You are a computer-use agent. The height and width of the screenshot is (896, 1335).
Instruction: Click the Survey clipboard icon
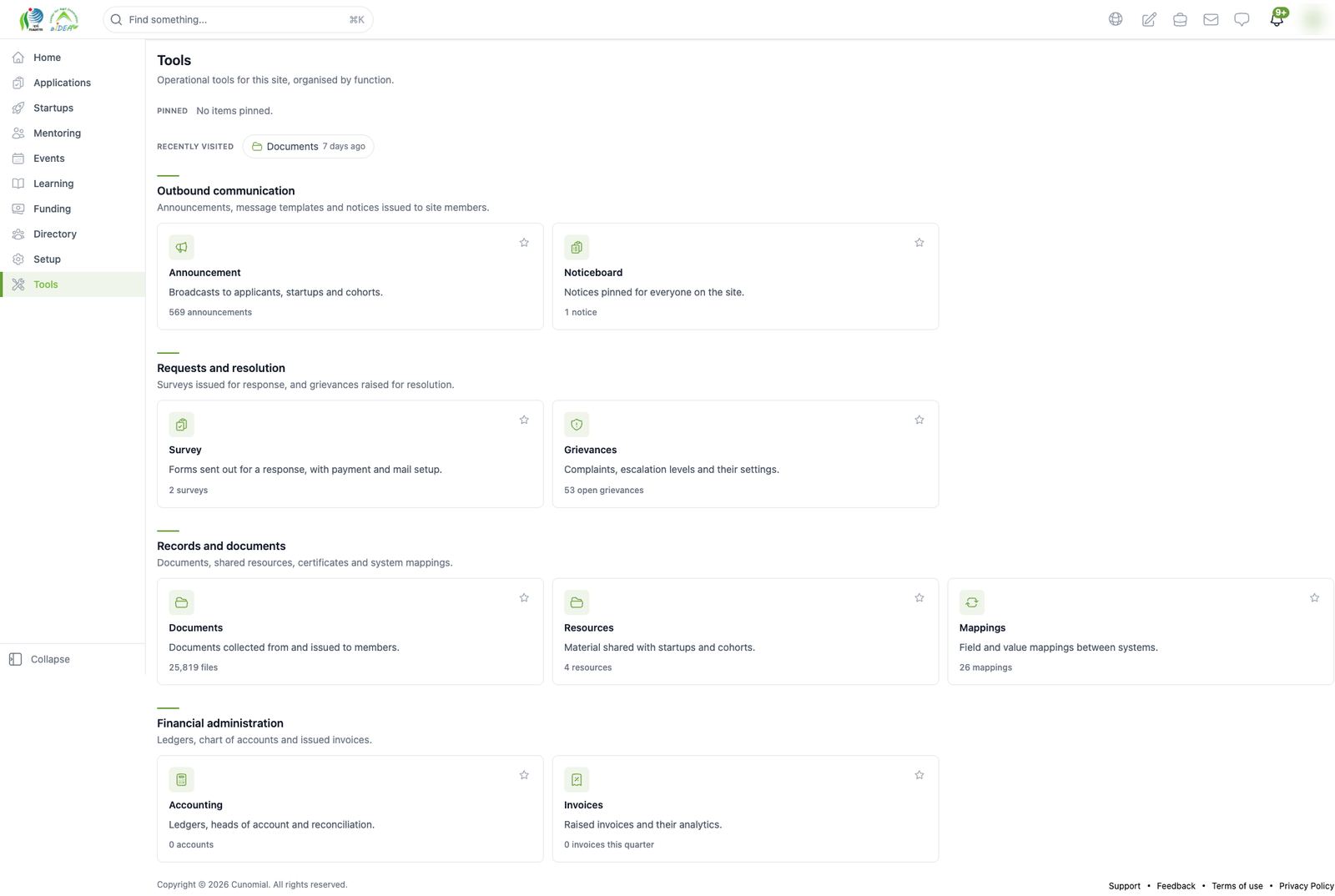181,425
